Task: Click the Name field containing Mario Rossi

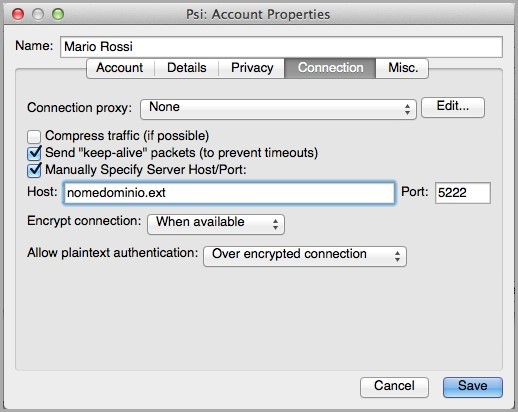Action: click(x=281, y=47)
